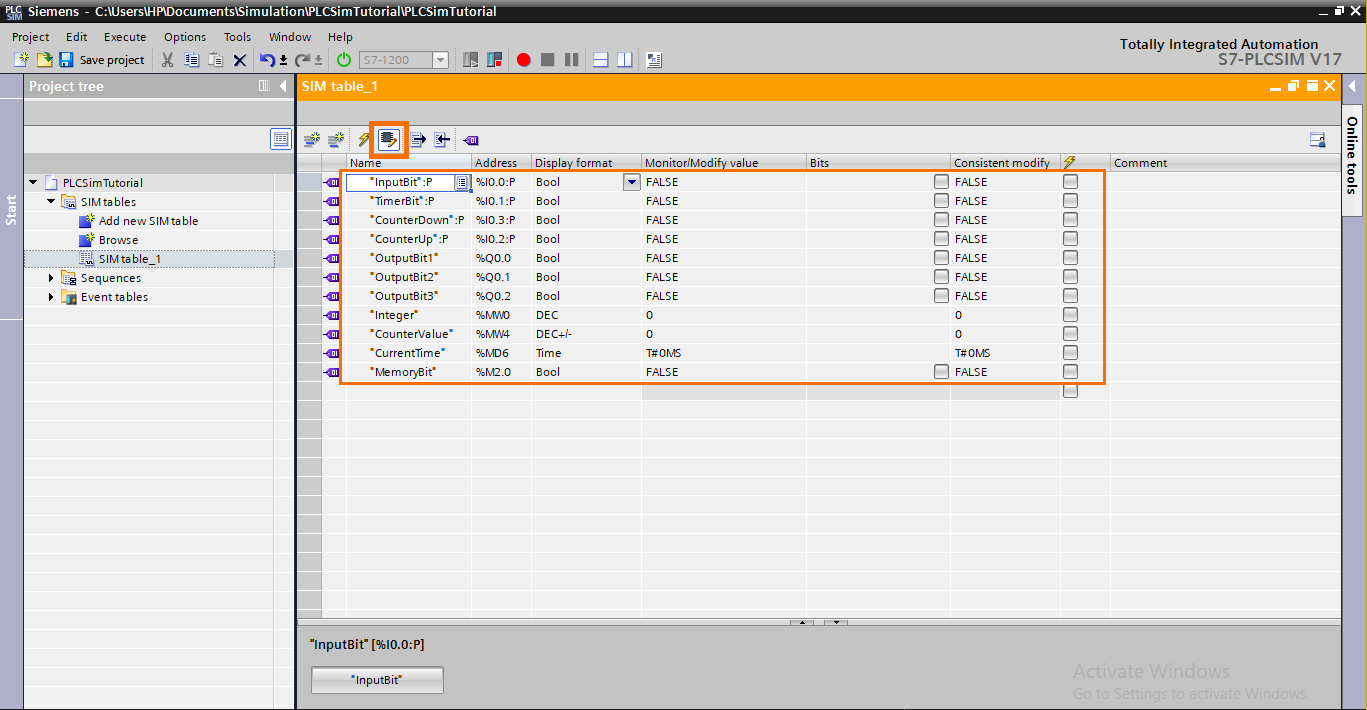This screenshot has height=710, width=1367.
Task: Click the Import SIM table icon
Action: click(x=441, y=140)
